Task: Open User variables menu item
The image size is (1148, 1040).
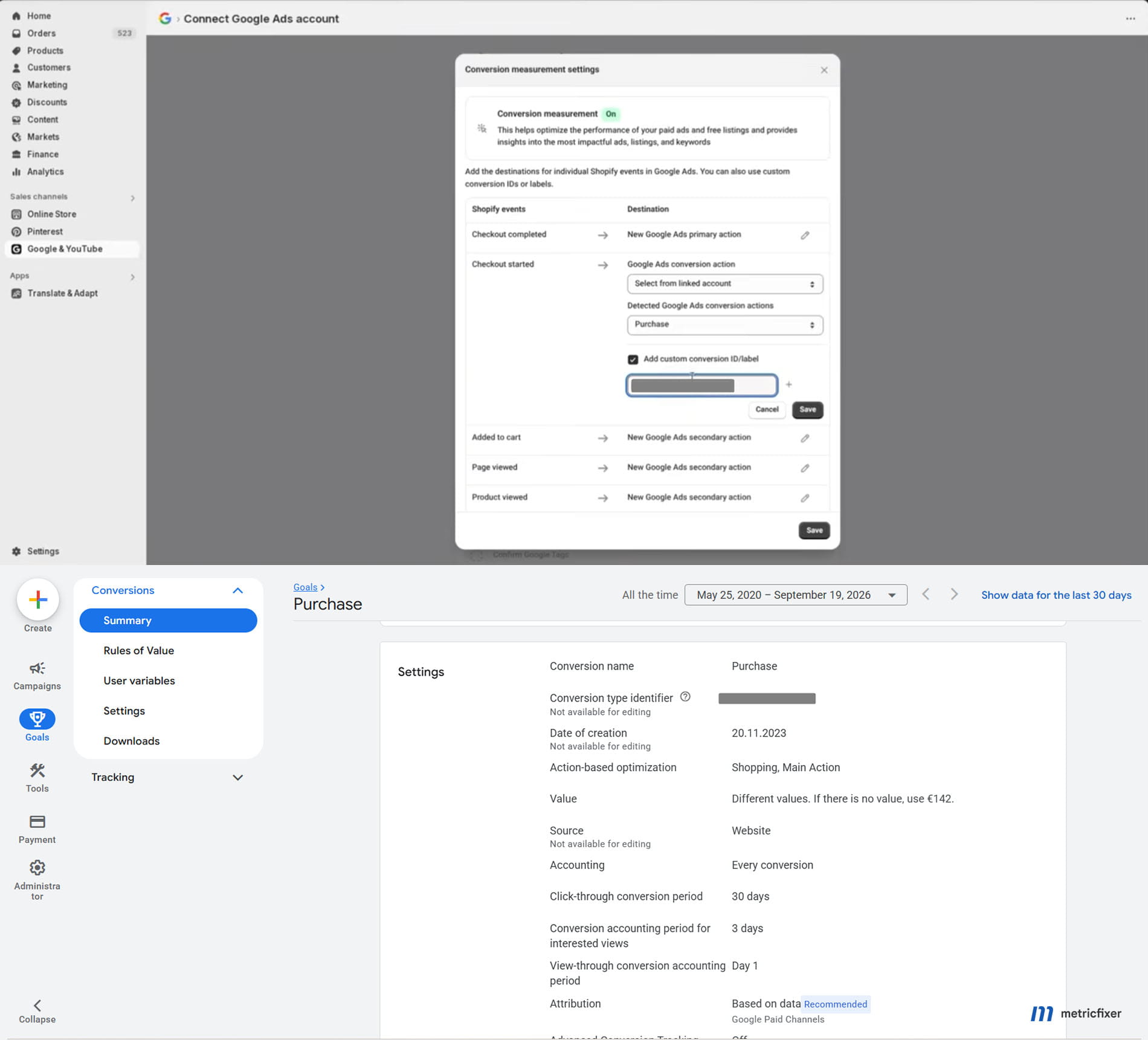Action: tap(139, 681)
